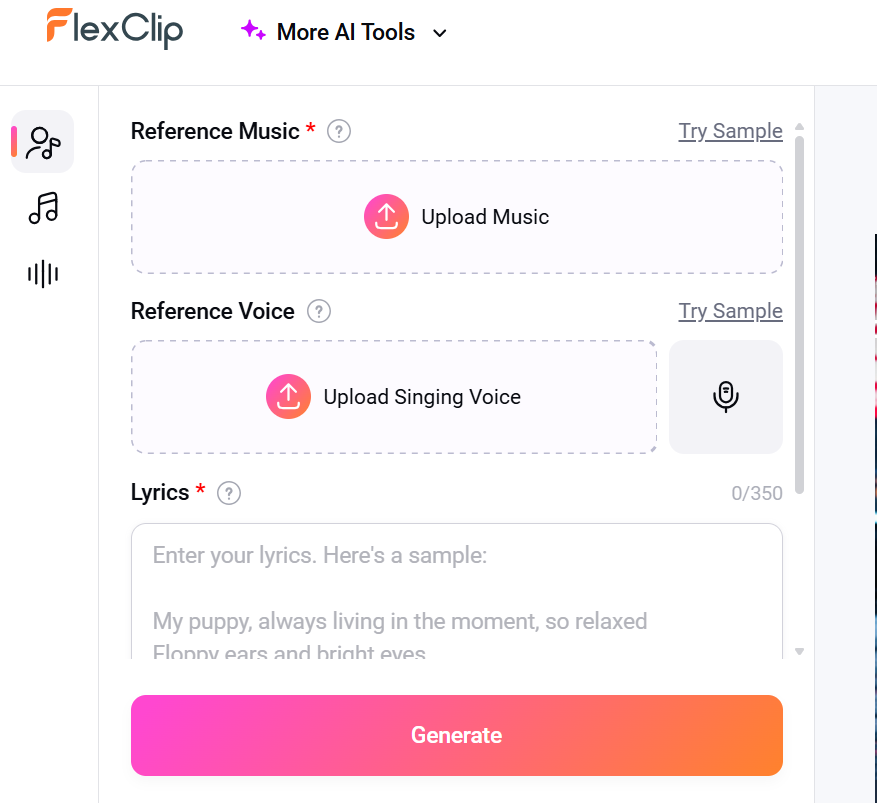The height and width of the screenshot is (803, 877).
Task: Open the More AI Tools menu
Action: tap(345, 32)
